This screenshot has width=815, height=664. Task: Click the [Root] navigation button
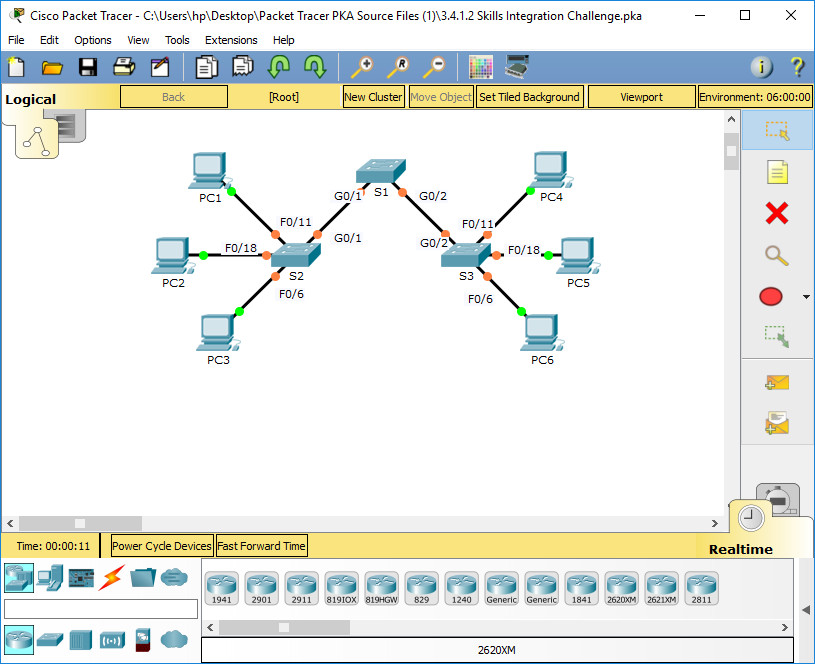(284, 97)
